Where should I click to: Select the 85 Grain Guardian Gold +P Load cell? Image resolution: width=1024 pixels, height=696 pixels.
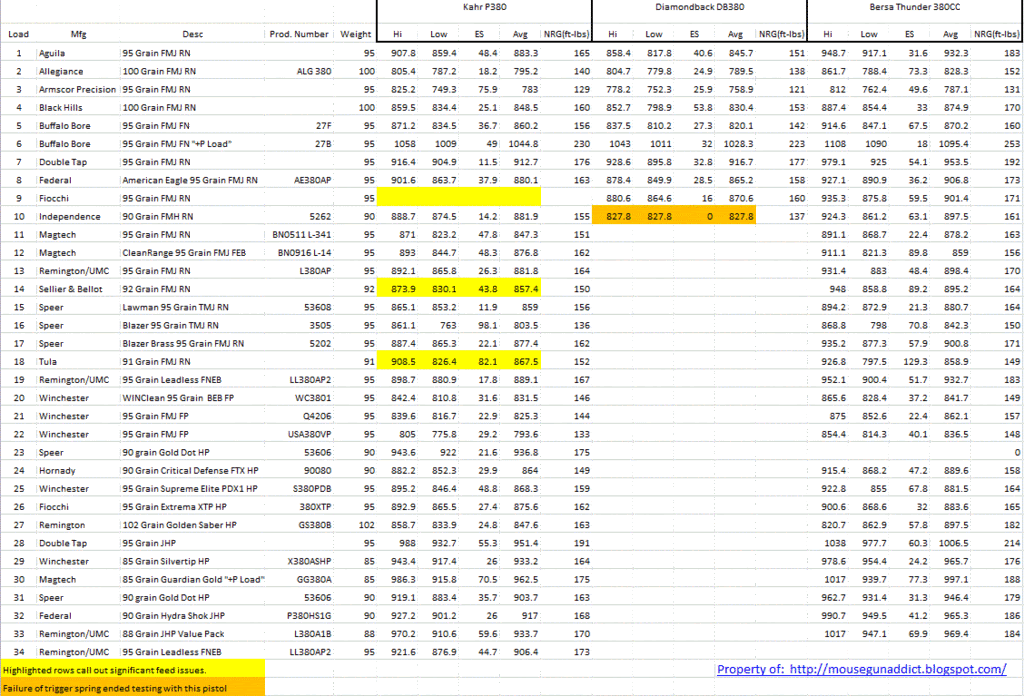point(193,579)
